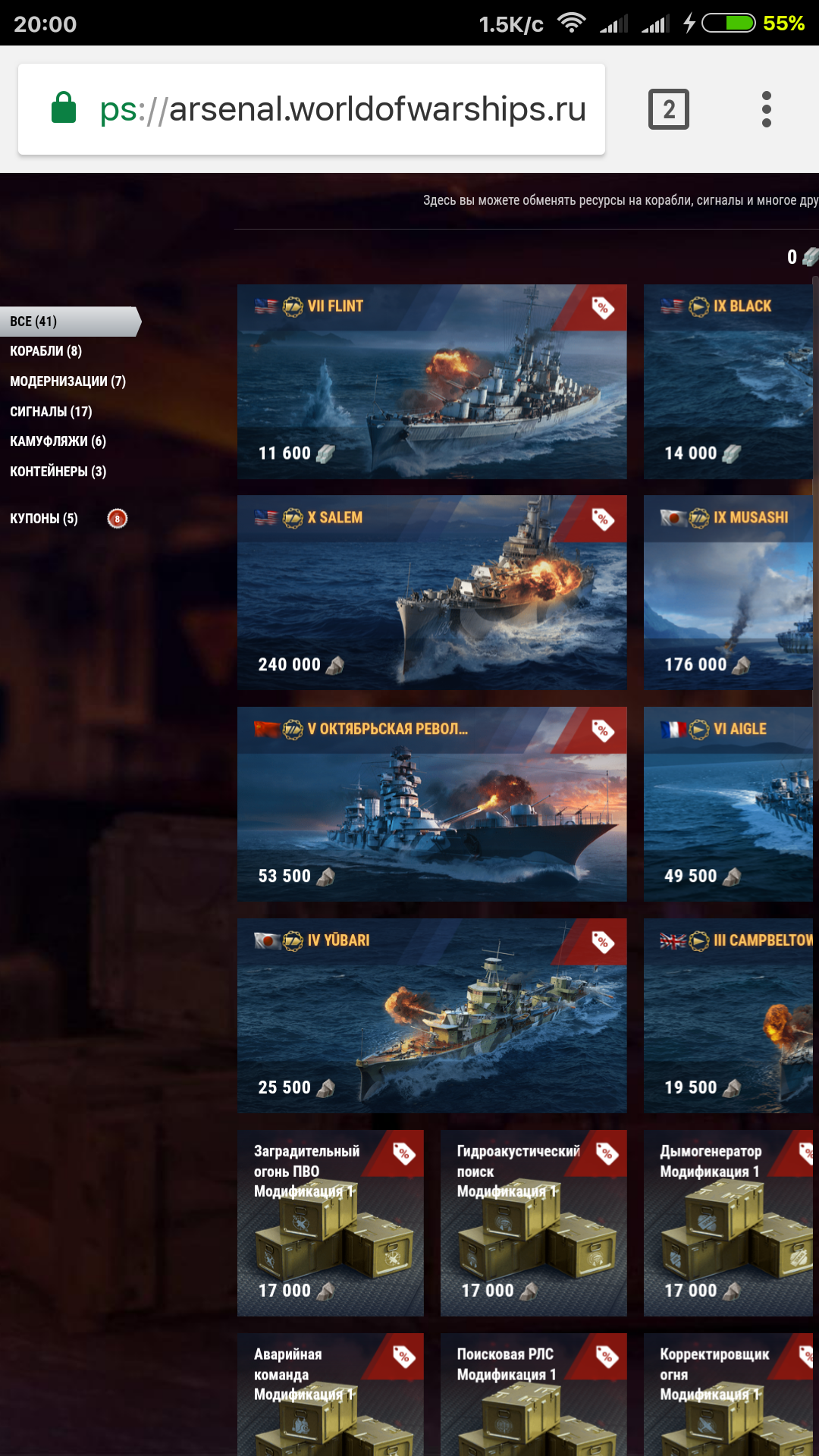819x1456 pixels.
Task: Open the Поисковая РЛС Модификация 1 item
Action: point(534,1395)
